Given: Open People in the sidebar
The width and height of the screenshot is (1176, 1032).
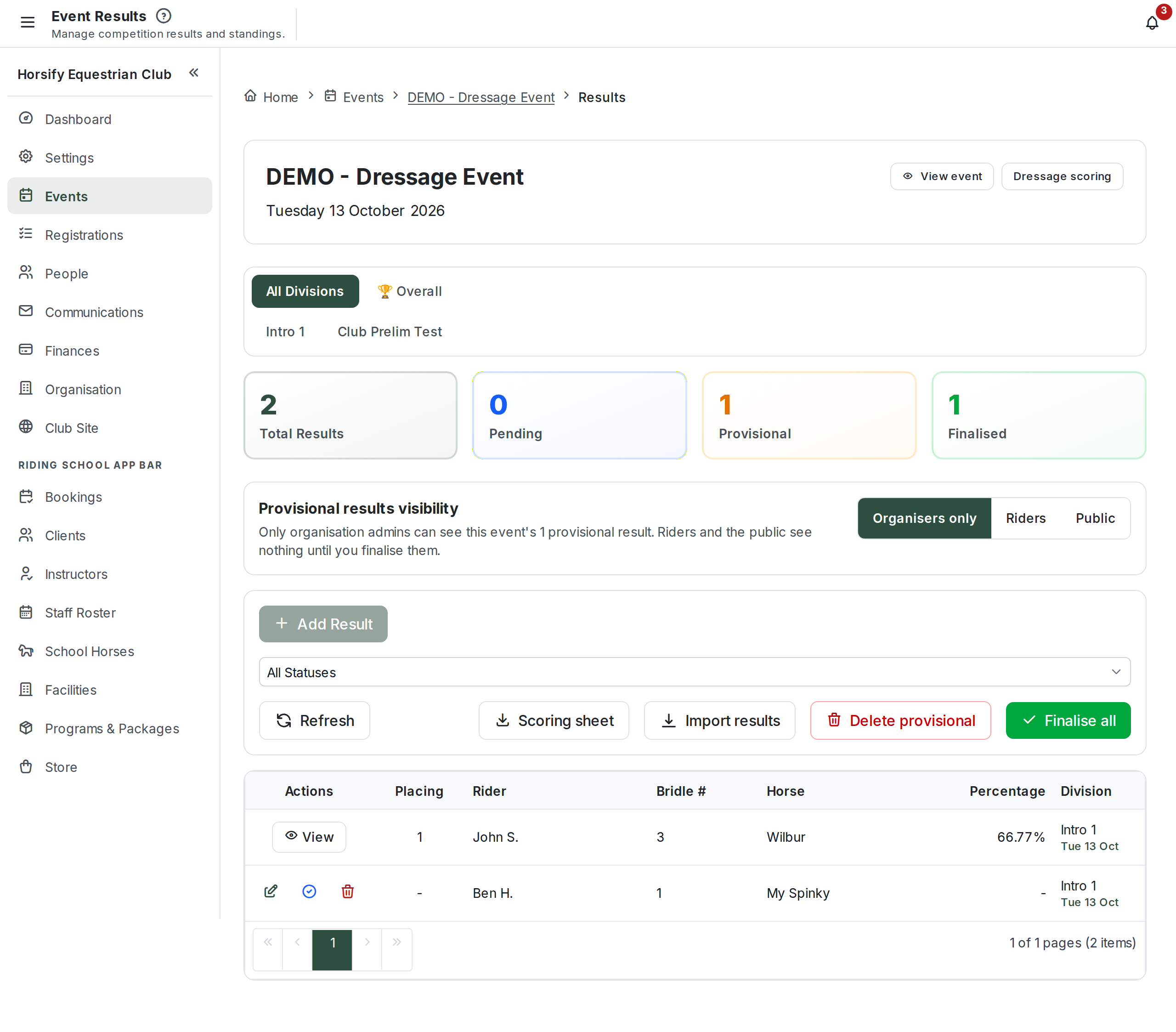Looking at the screenshot, I should 109,273.
